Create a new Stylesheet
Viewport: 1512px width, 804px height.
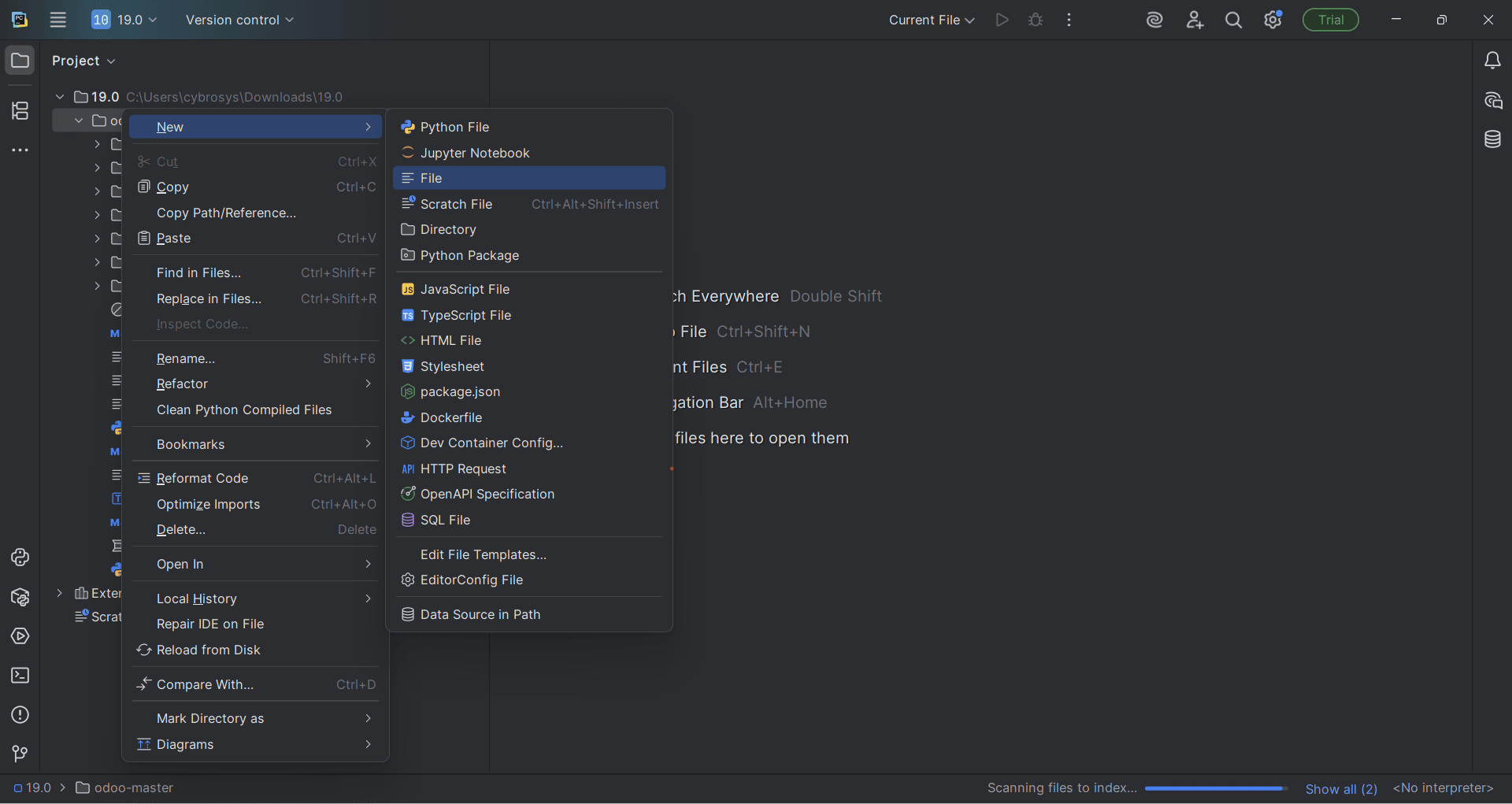pyautogui.click(x=529, y=366)
